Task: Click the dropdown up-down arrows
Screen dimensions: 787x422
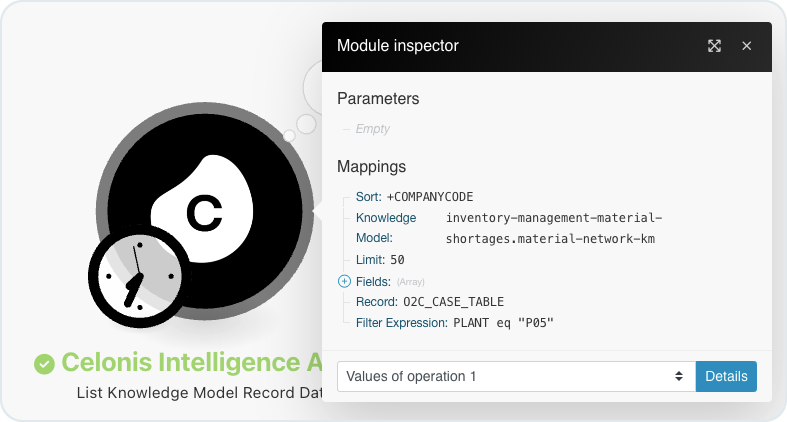Action: (679, 376)
